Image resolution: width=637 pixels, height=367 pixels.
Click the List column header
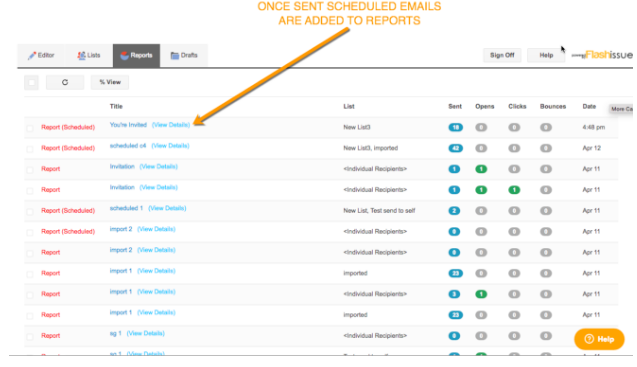349,106
